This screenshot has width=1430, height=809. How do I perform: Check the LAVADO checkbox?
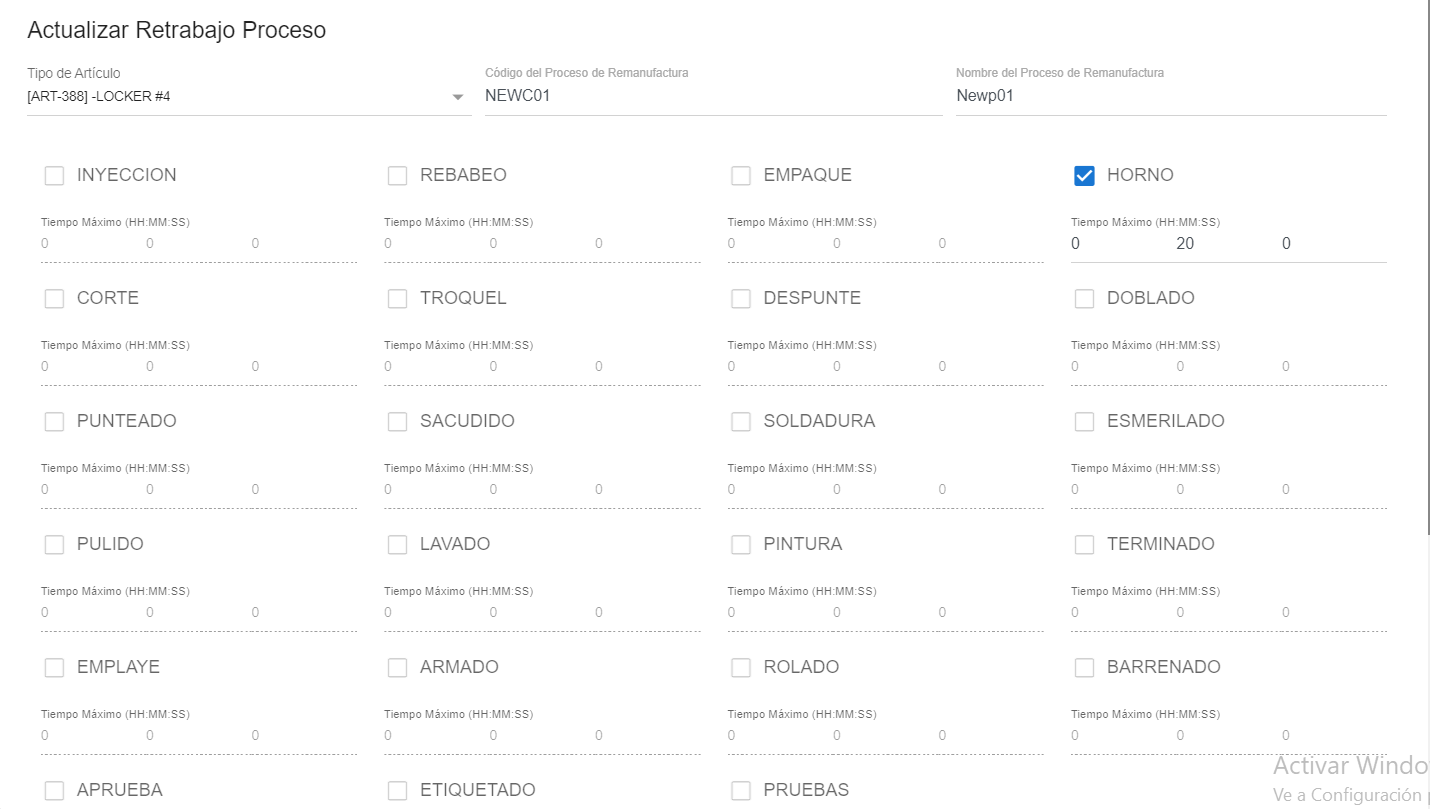point(397,545)
